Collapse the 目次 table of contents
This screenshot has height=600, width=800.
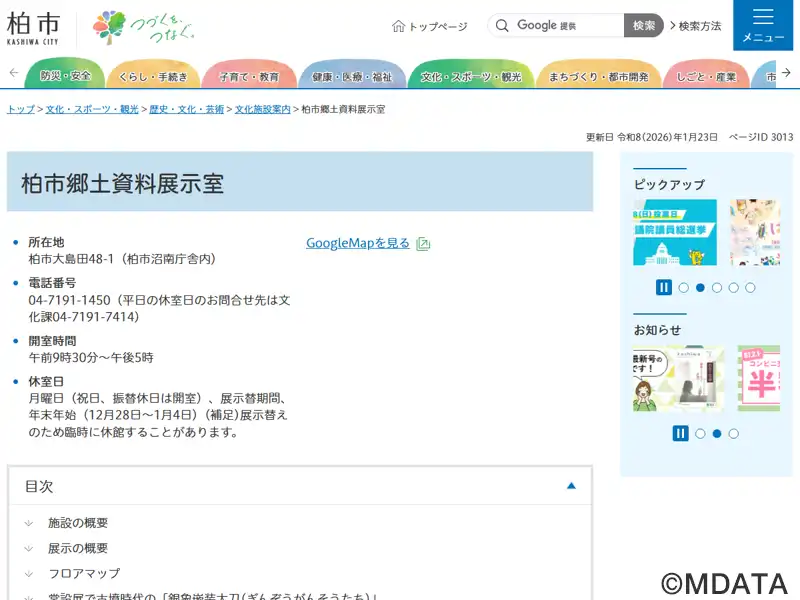[x=571, y=486]
